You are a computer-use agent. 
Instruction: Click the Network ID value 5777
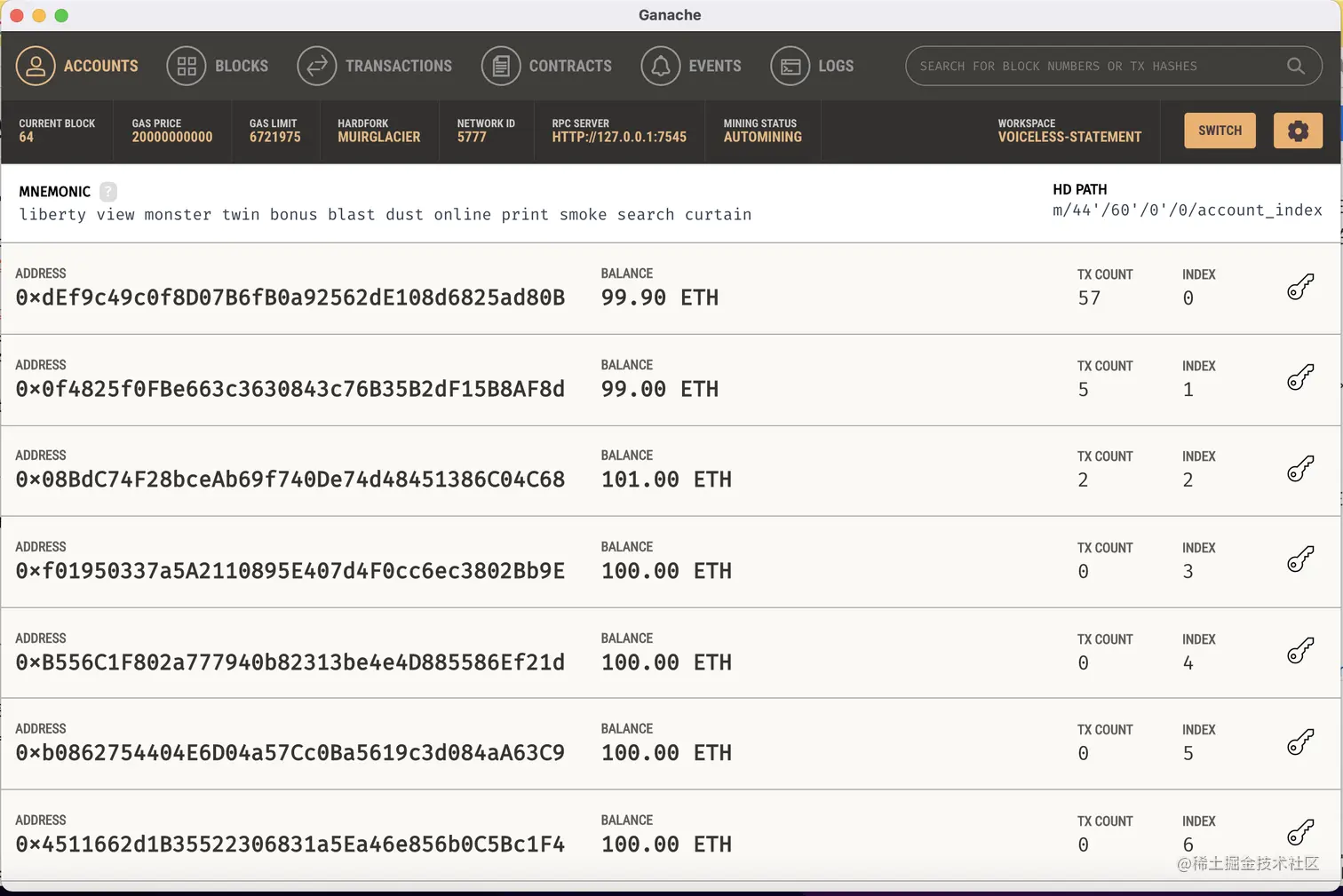pos(472,137)
